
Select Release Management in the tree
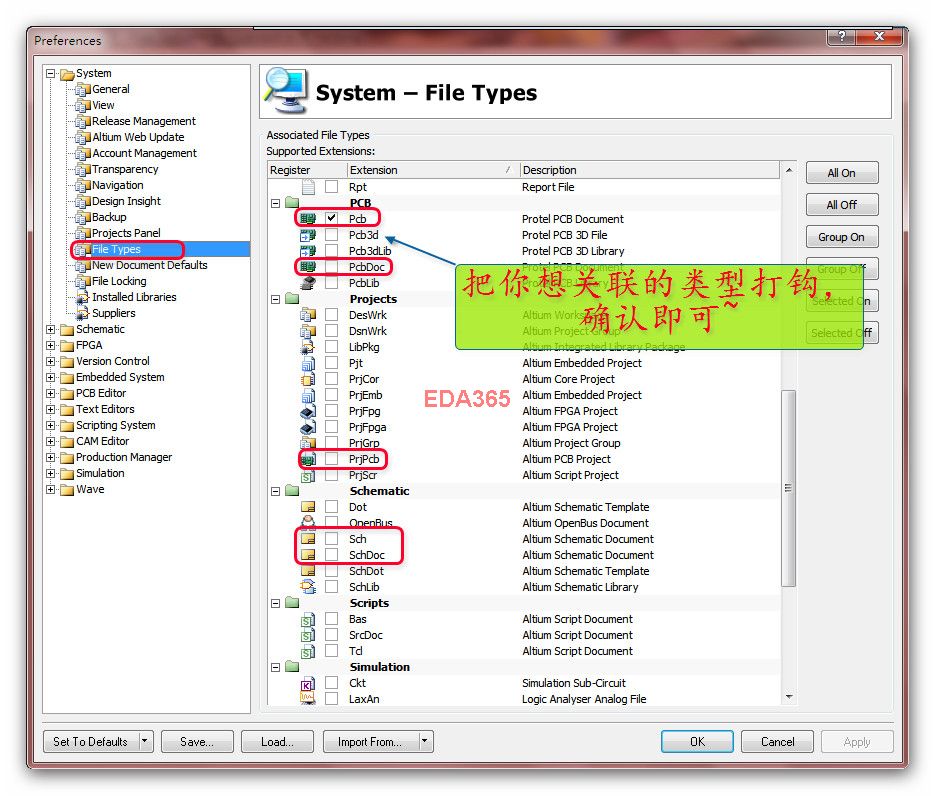[x=143, y=121]
